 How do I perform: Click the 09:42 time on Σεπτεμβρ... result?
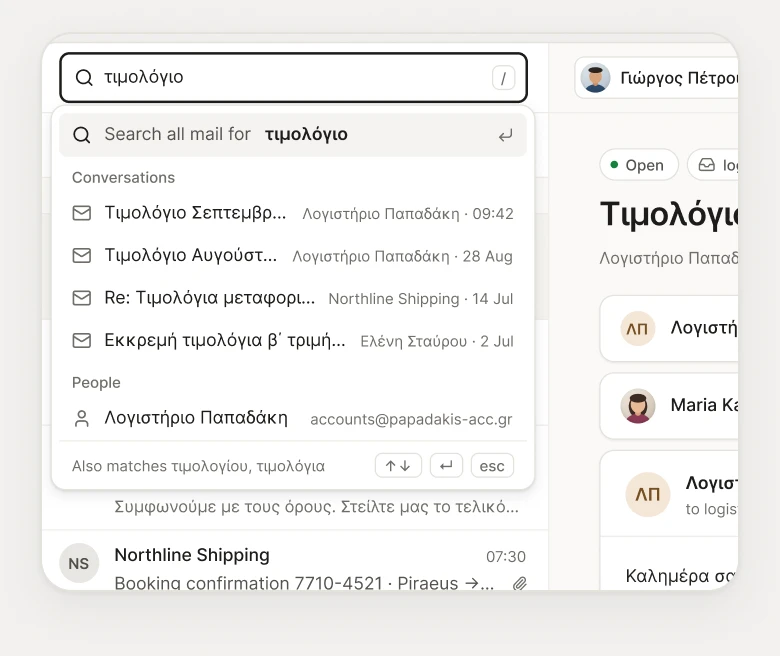492,214
